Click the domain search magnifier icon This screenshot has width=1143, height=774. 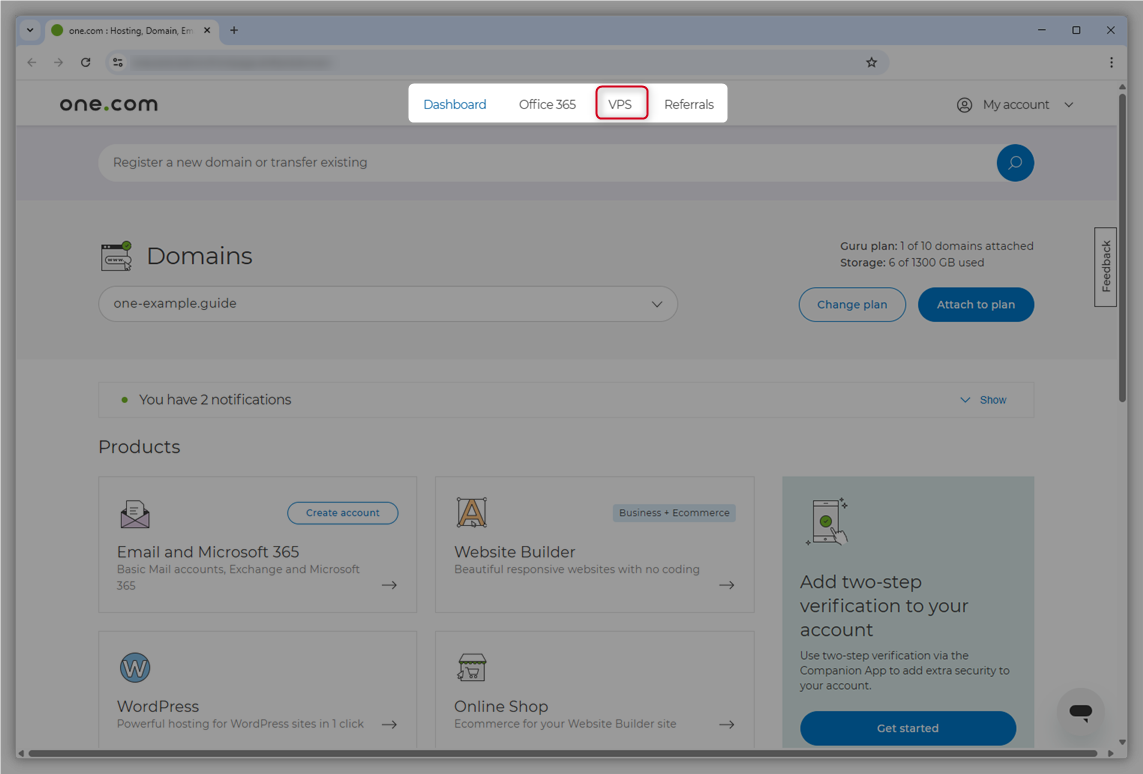tap(1015, 162)
